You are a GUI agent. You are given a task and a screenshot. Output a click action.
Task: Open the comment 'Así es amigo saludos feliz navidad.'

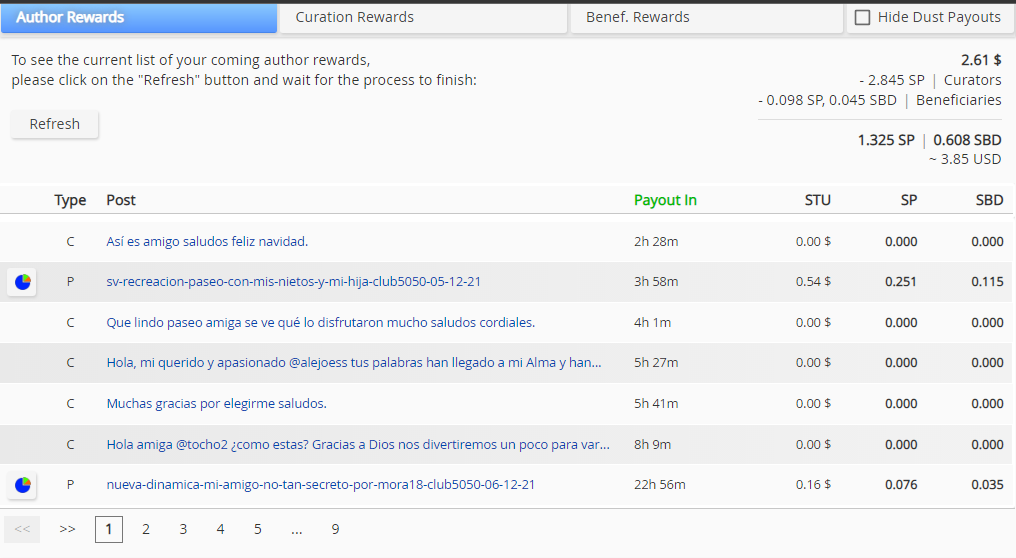point(207,241)
